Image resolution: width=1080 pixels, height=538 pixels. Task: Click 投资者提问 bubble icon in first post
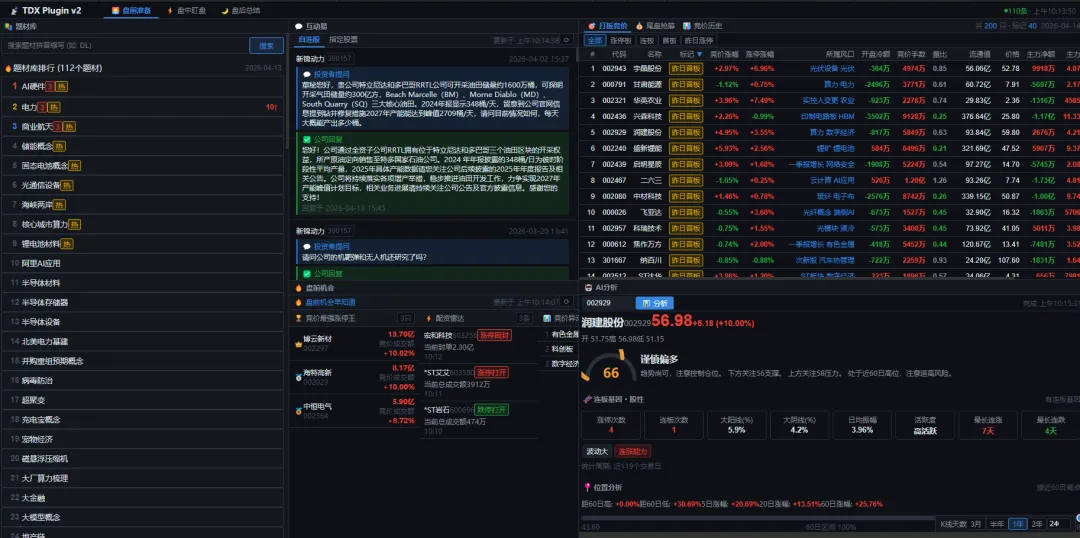click(x=307, y=74)
